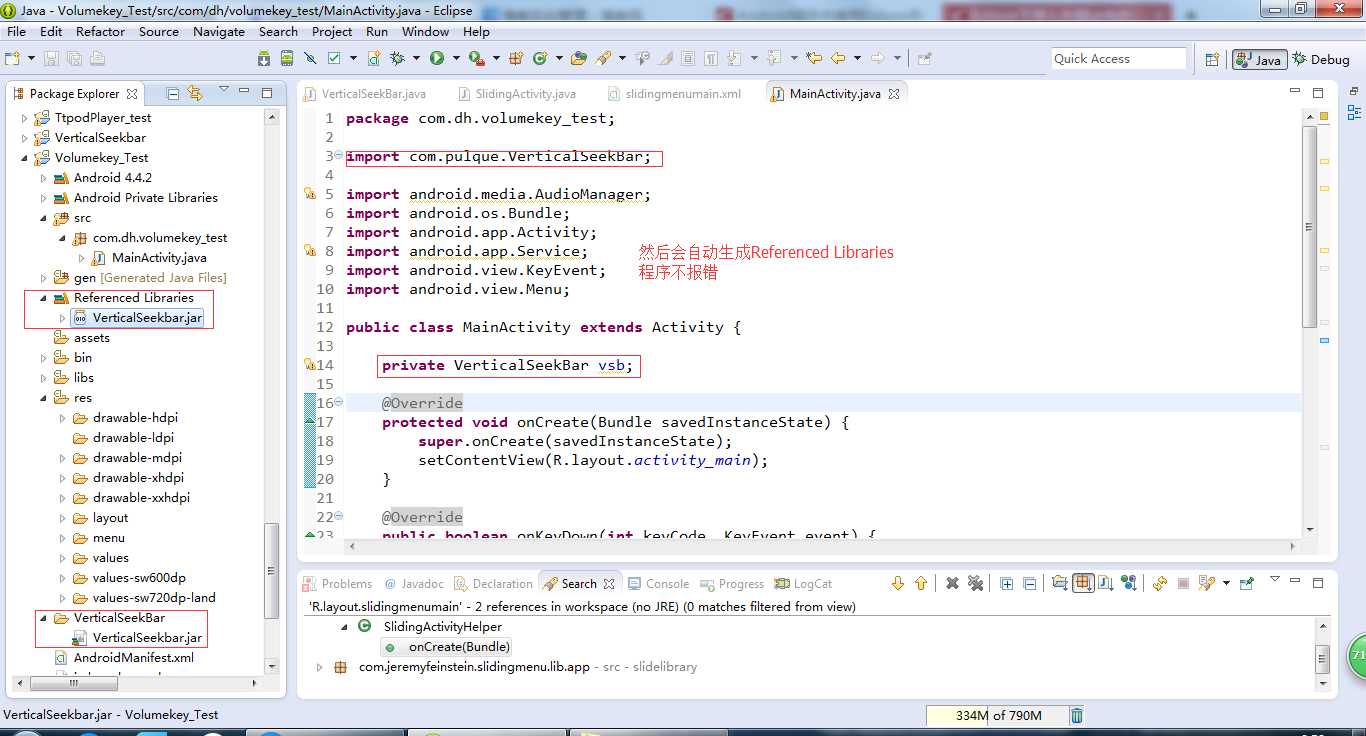Viewport: 1366px width, 736px height.
Task: Toggle code folding at the line 3 import
Action: click(x=338, y=155)
